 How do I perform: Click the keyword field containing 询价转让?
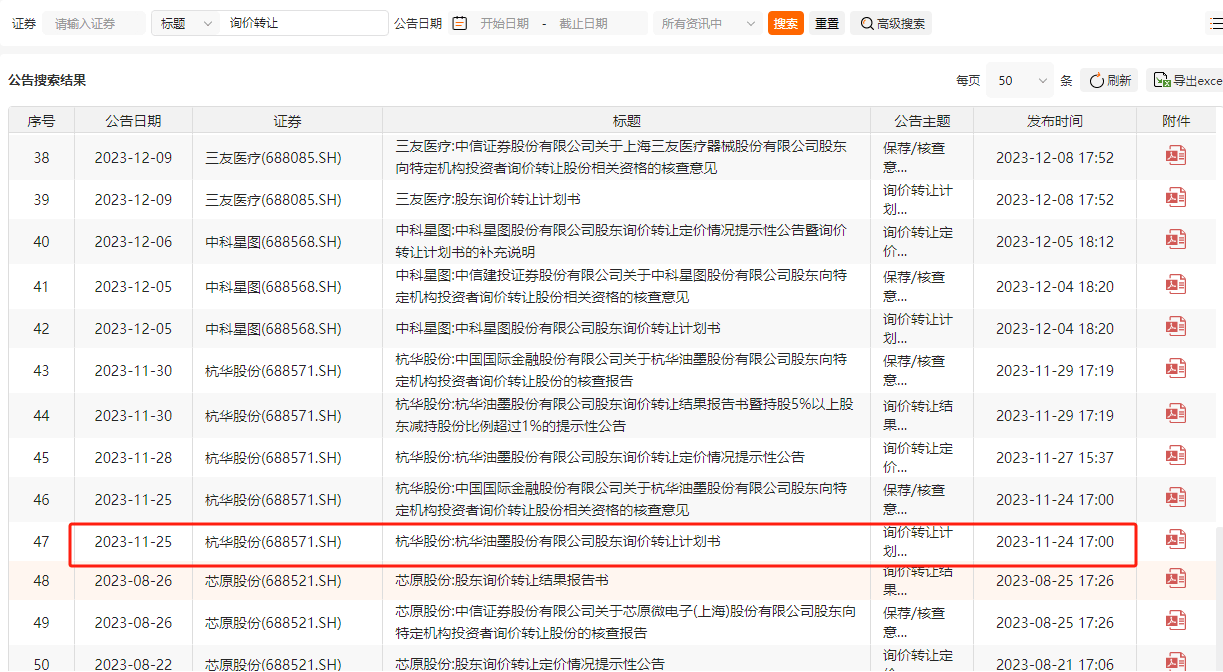304,23
